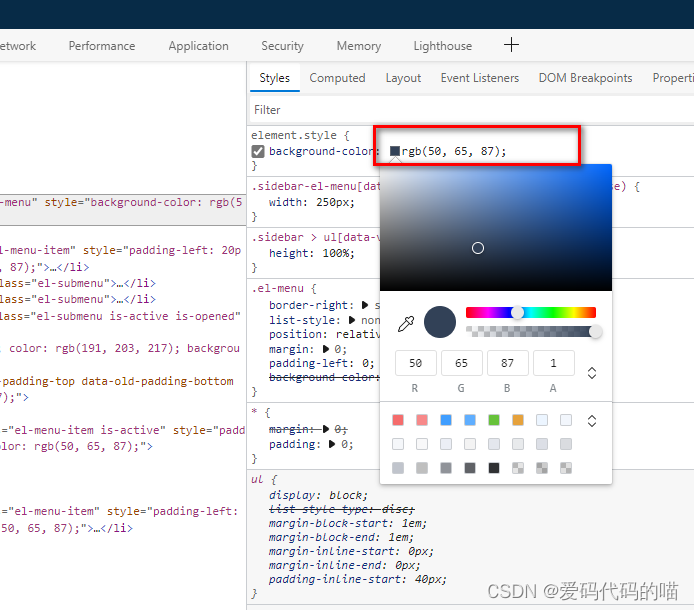694x610 pixels.
Task: Click the element.style selector text
Action: [x=294, y=135]
